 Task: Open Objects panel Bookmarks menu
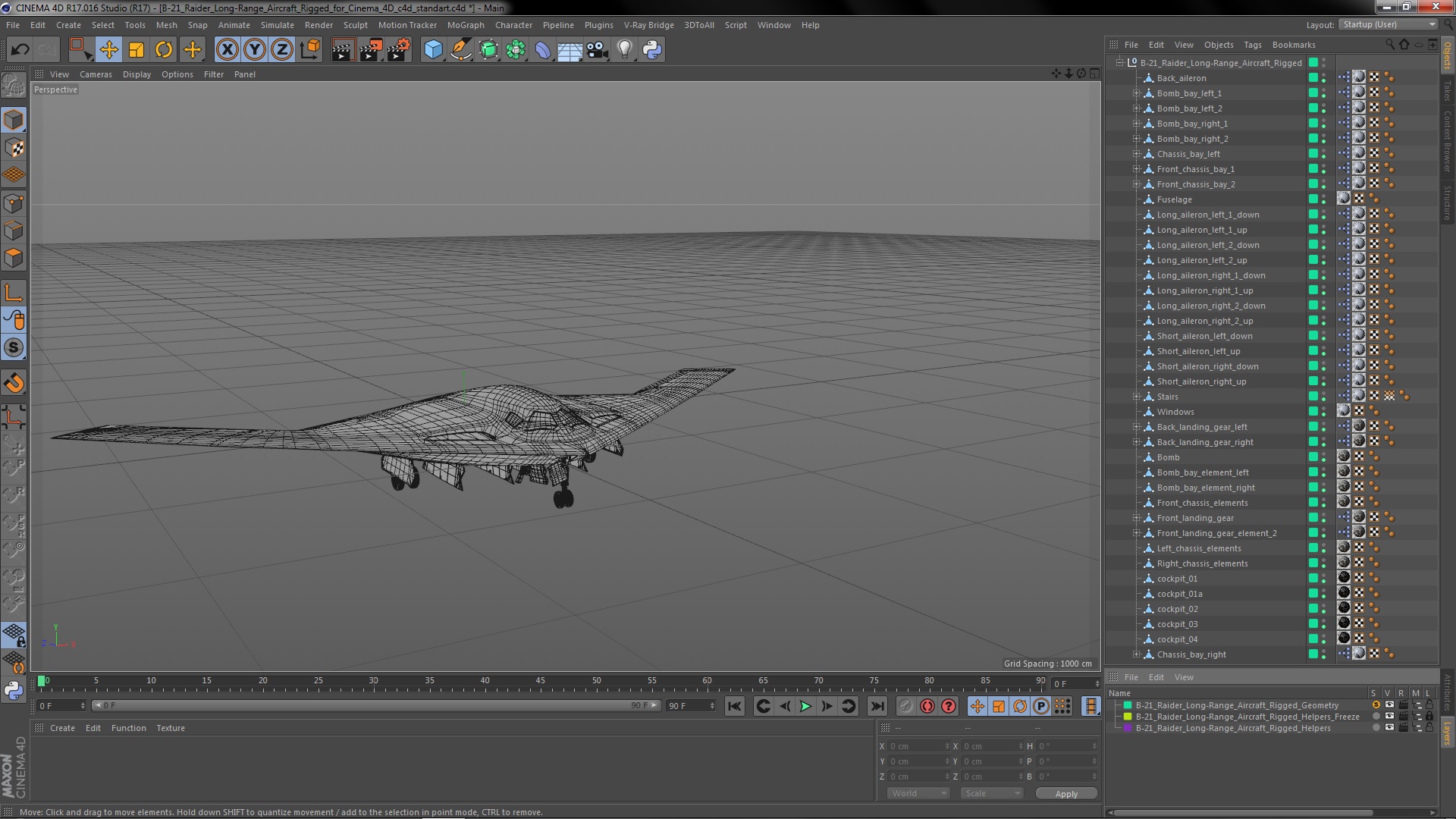[x=1293, y=45]
